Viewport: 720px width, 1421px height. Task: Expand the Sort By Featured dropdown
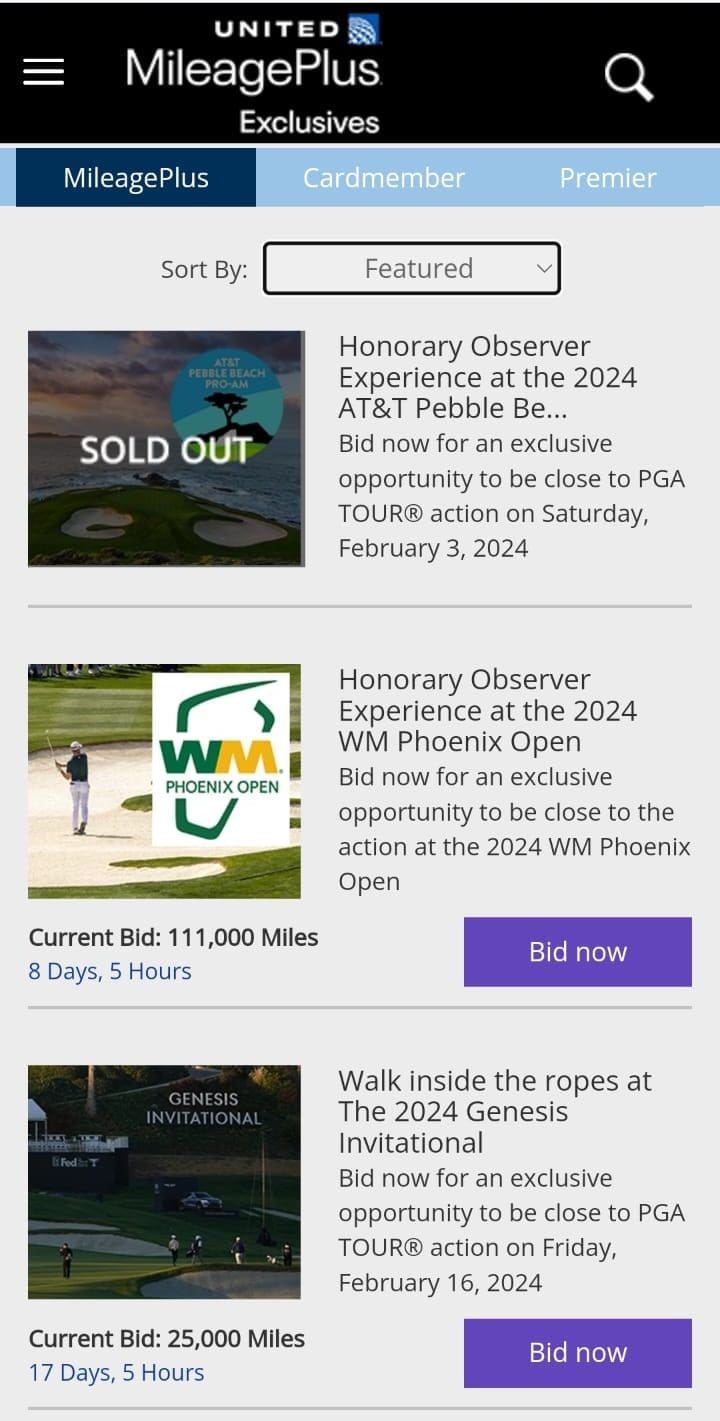tap(411, 268)
